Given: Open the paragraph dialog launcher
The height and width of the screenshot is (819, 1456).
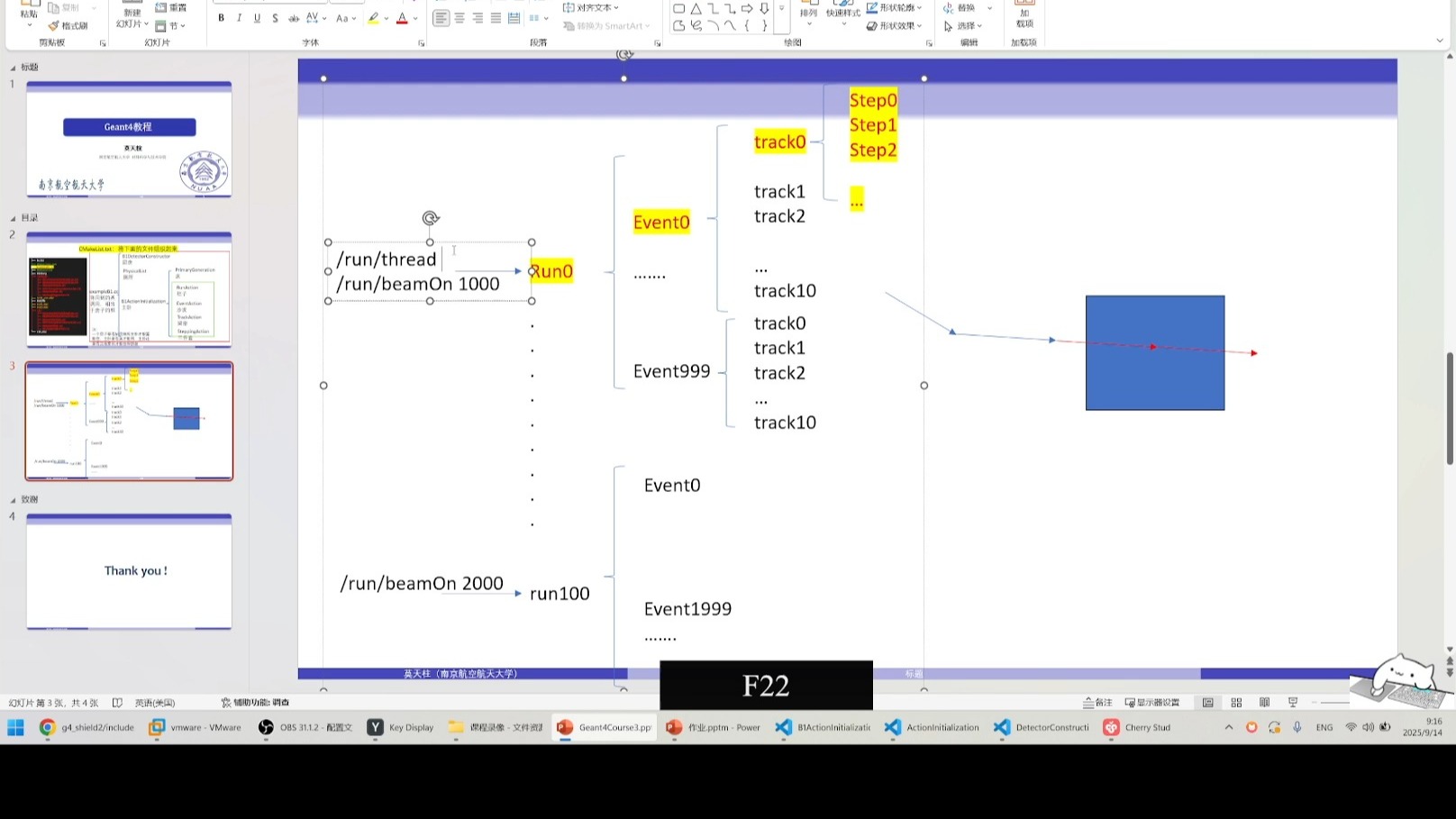Looking at the screenshot, I should [x=658, y=43].
